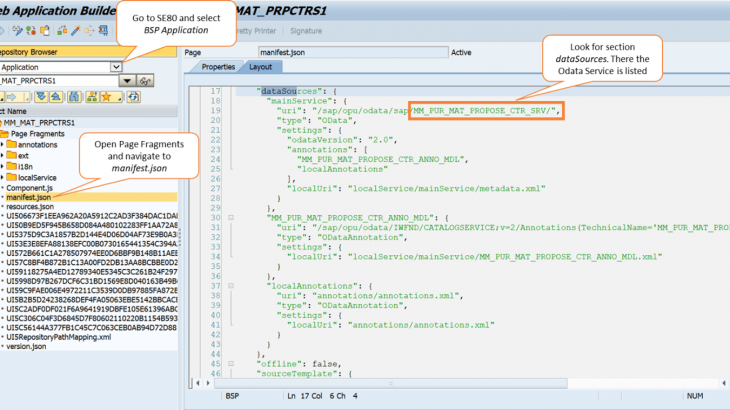Select resources.json in the tree
730x410 pixels.
click(x=30, y=207)
